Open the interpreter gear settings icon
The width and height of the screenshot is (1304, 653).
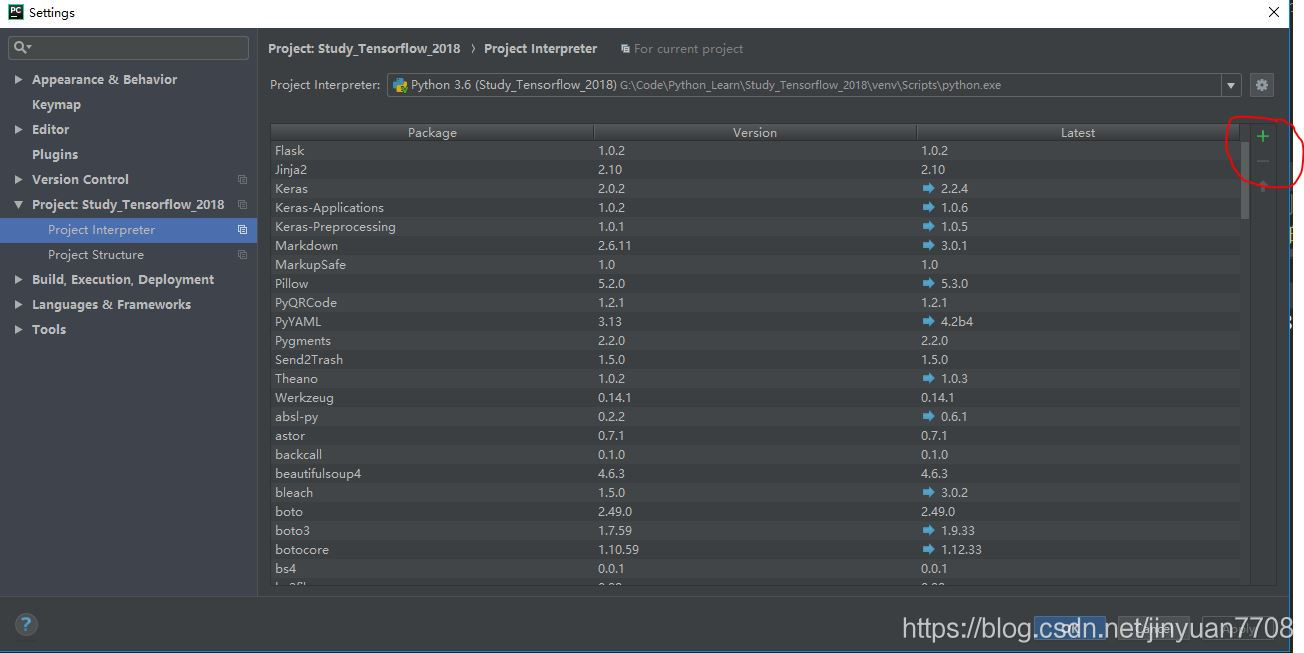click(x=1262, y=85)
